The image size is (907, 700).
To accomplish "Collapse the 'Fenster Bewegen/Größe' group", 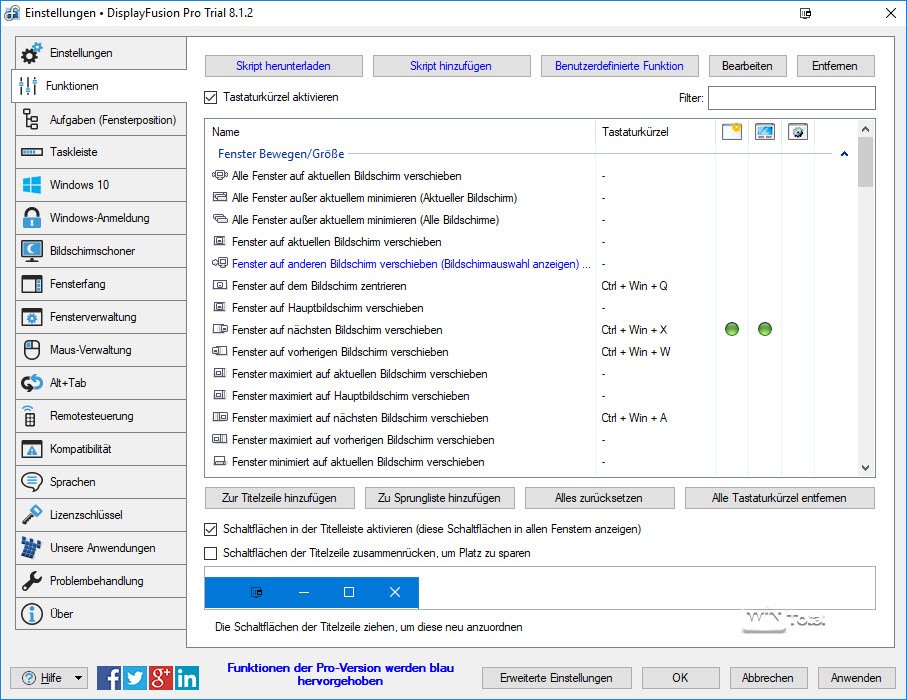I will [844, 154].
